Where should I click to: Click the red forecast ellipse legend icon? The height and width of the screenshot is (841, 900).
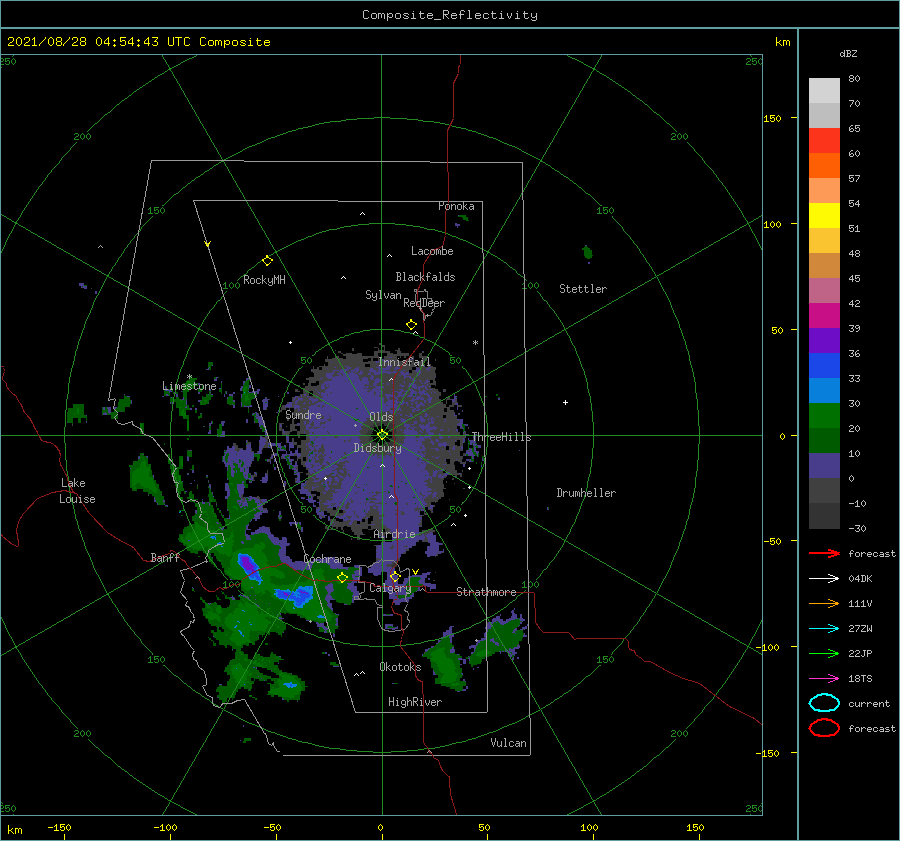click(x=824, y=728)
